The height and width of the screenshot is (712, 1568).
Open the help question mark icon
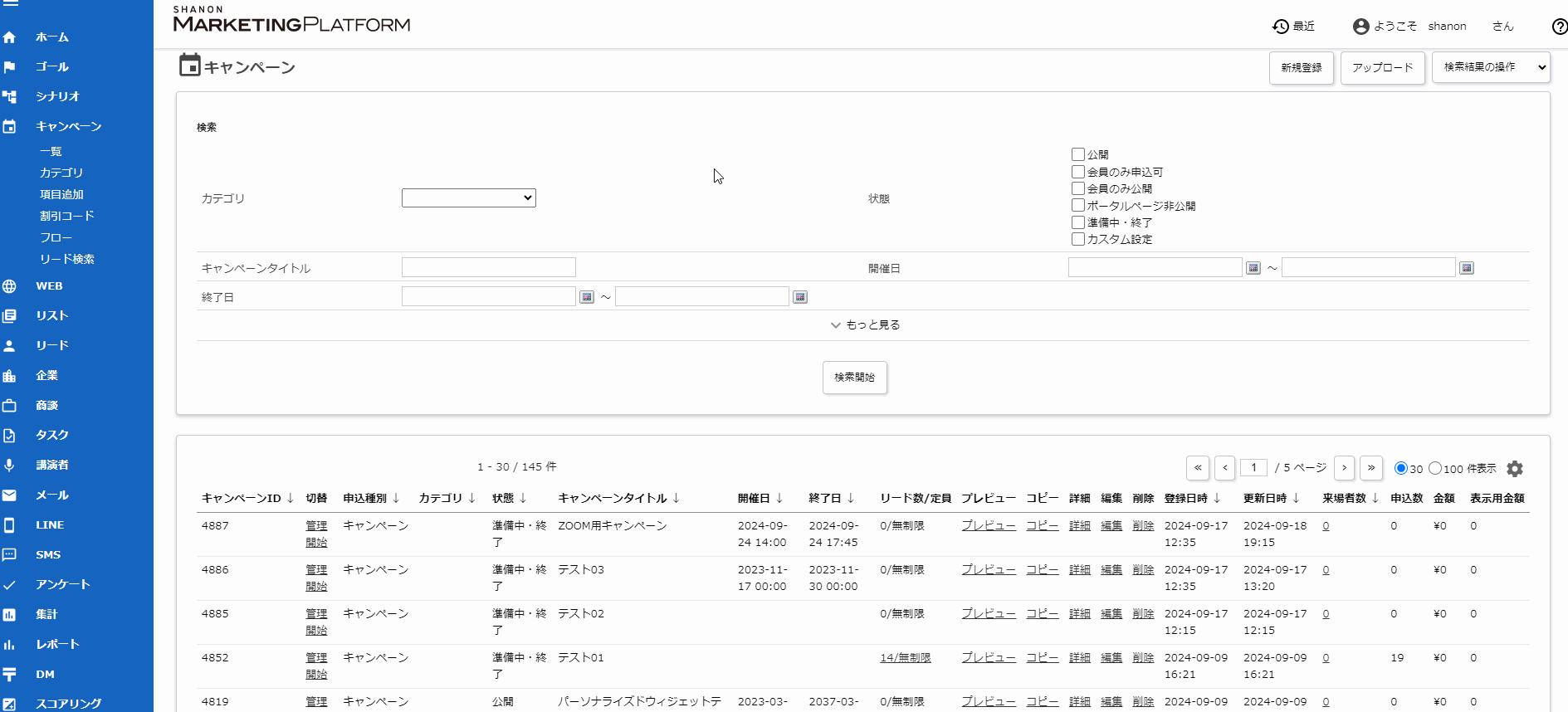[1560, 27]
